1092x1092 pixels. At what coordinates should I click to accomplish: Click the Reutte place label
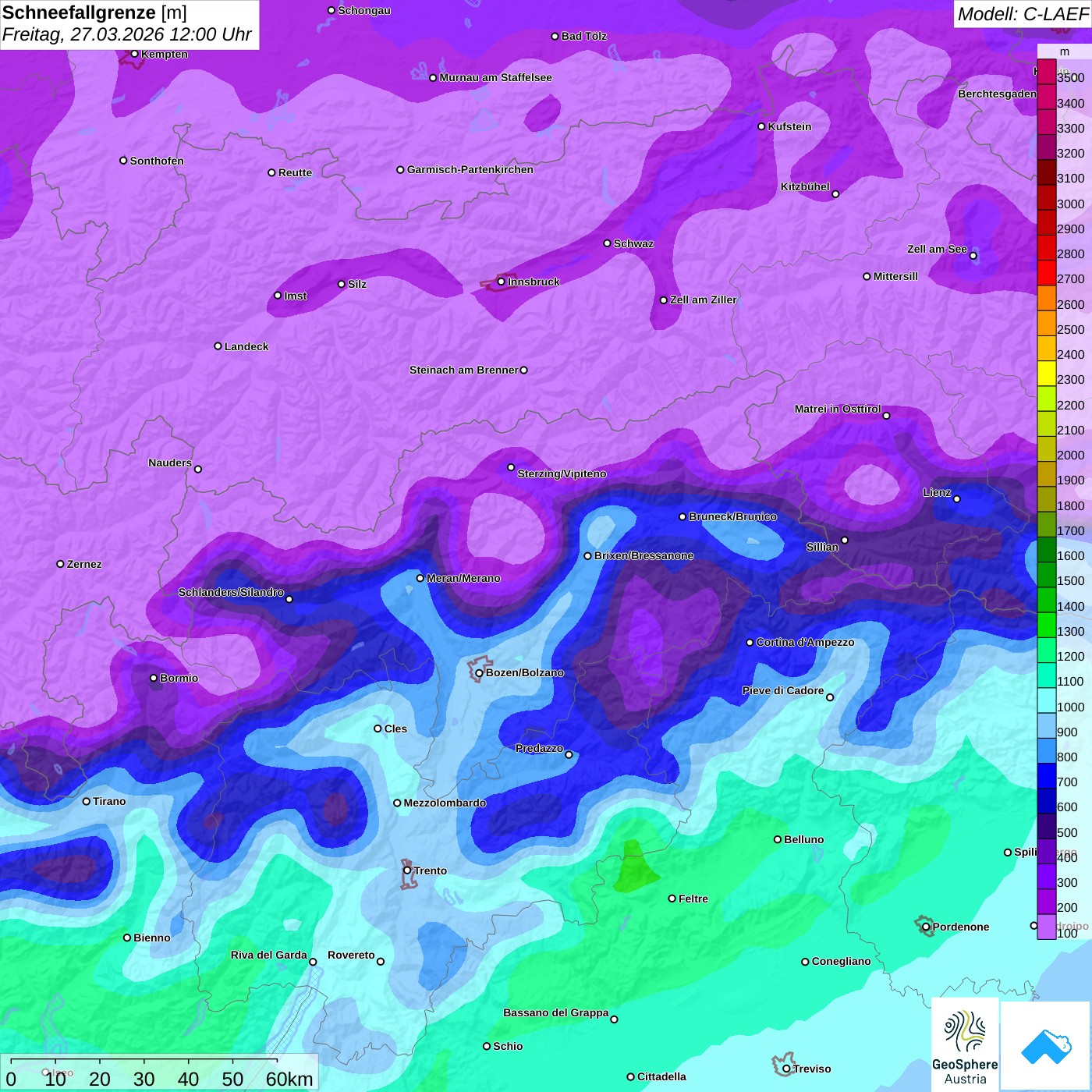(x=295, y=172)
